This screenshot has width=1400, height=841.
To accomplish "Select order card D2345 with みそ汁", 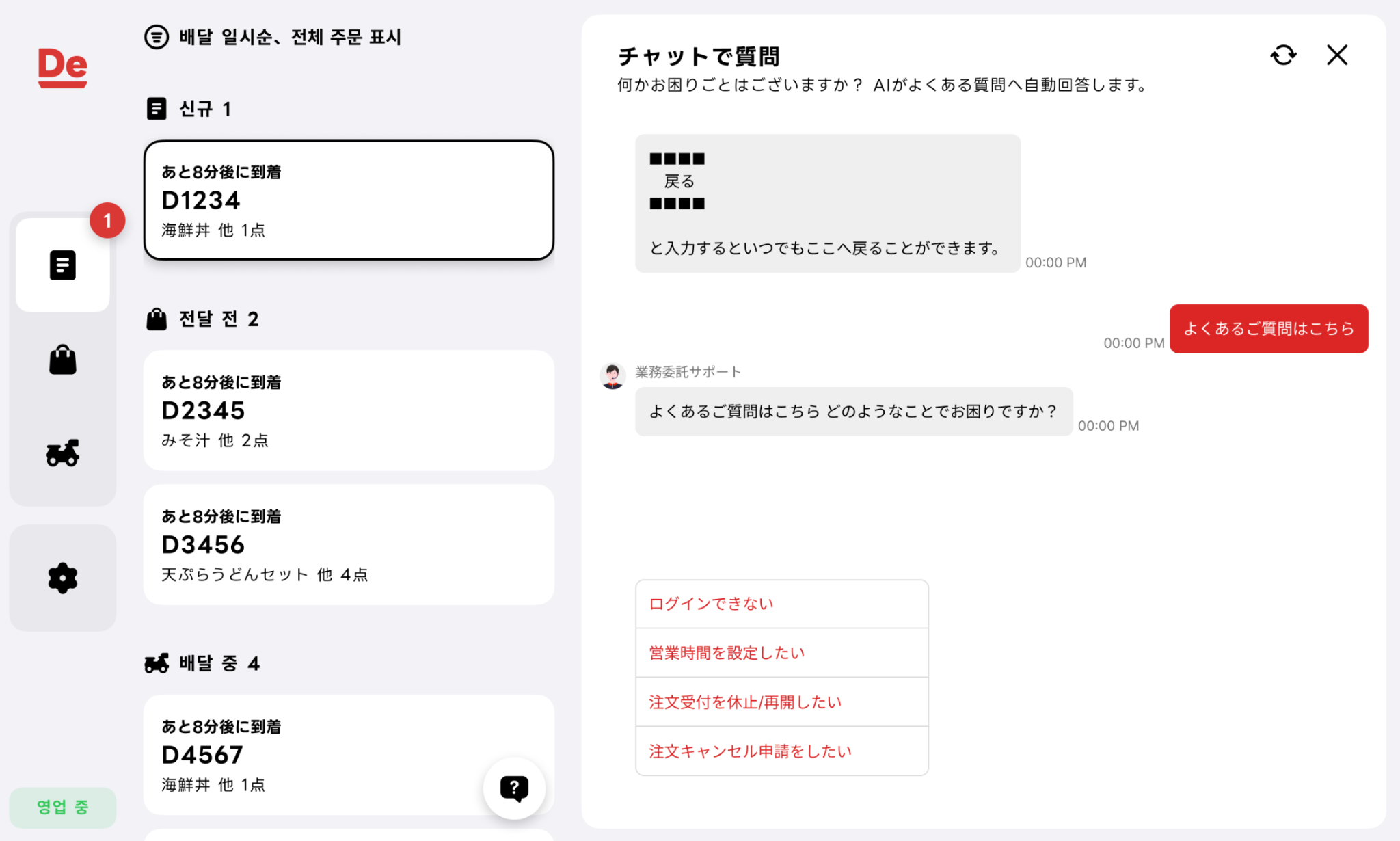I will [349, 410].
